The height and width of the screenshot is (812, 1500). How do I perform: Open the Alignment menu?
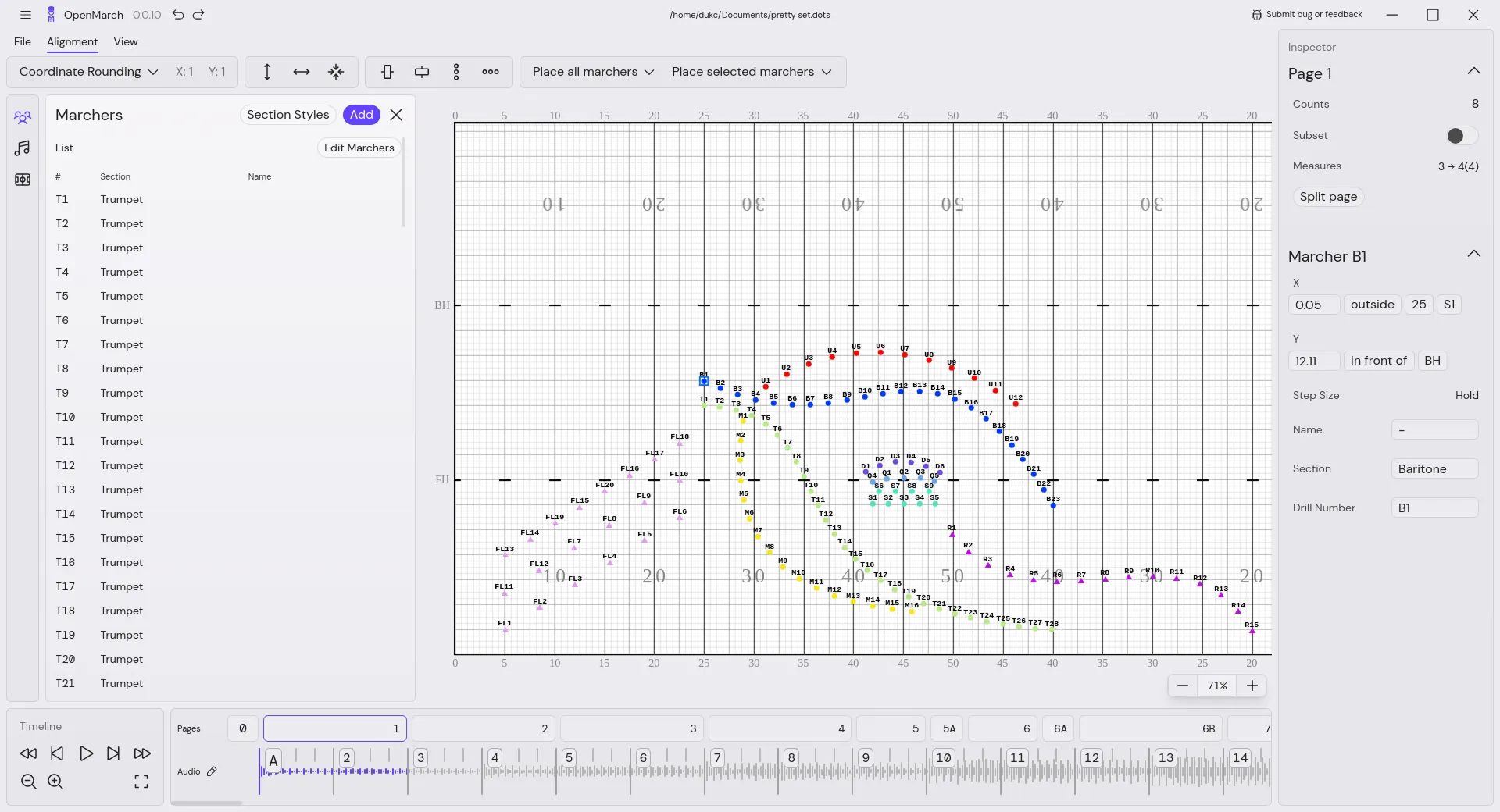[71, 41]
